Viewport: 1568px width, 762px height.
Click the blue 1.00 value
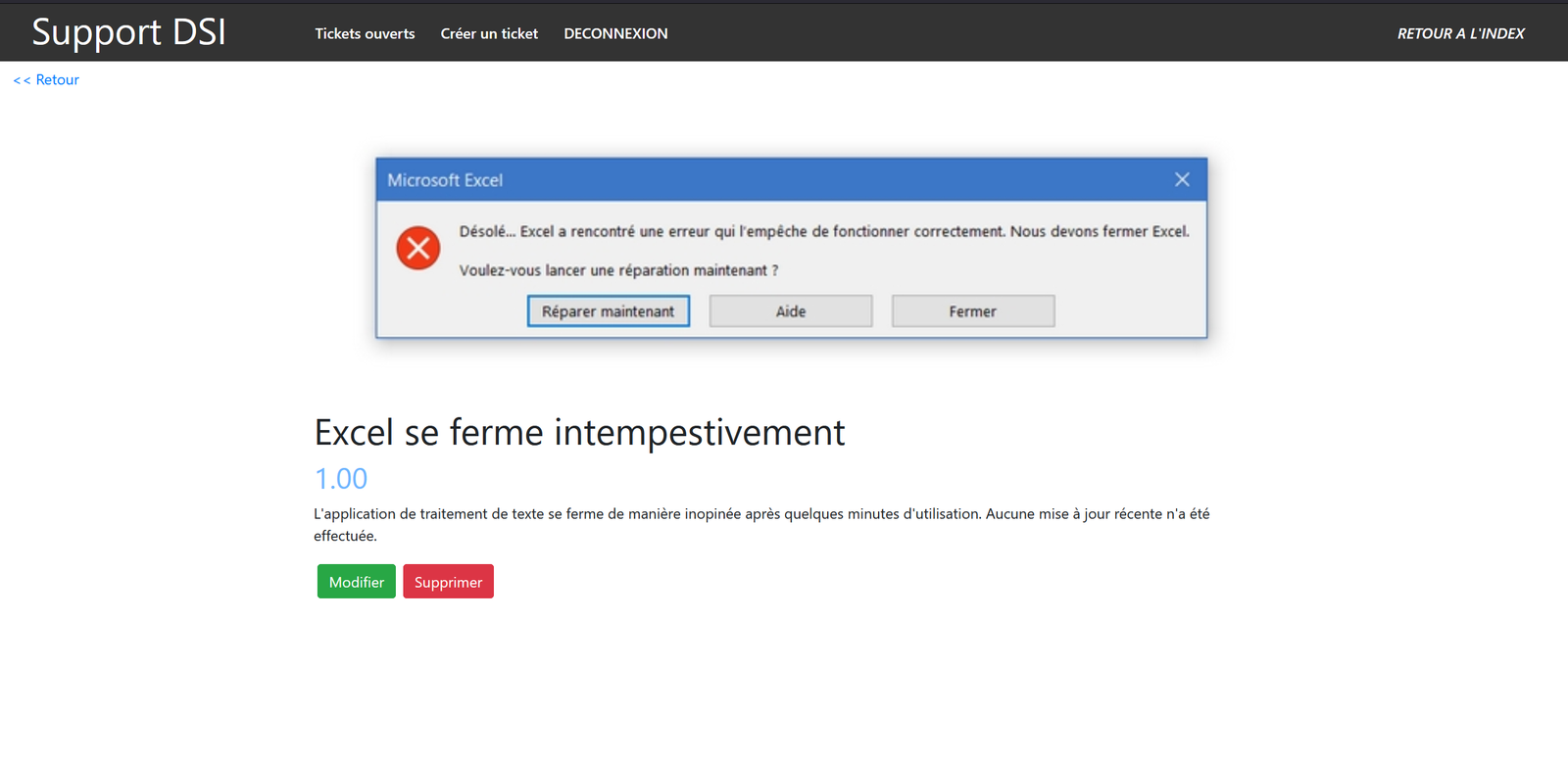click(x=341, y=479)
